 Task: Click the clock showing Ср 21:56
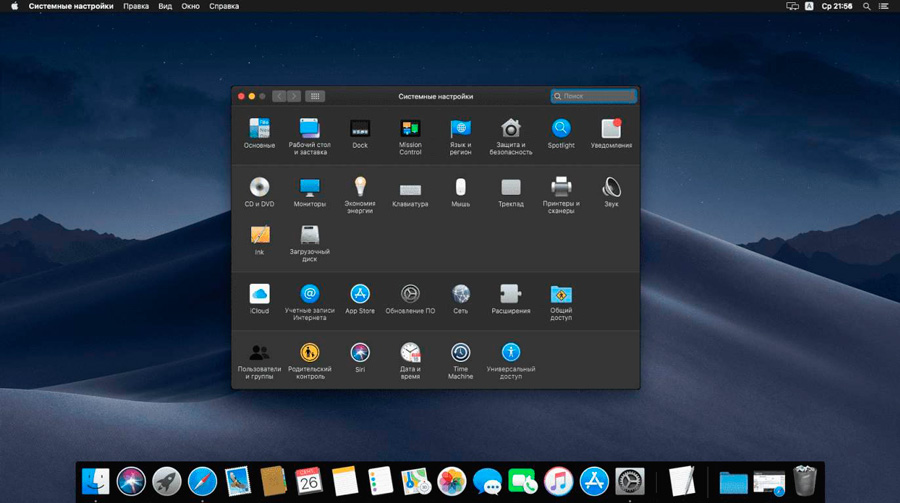[x=837, y=6]
